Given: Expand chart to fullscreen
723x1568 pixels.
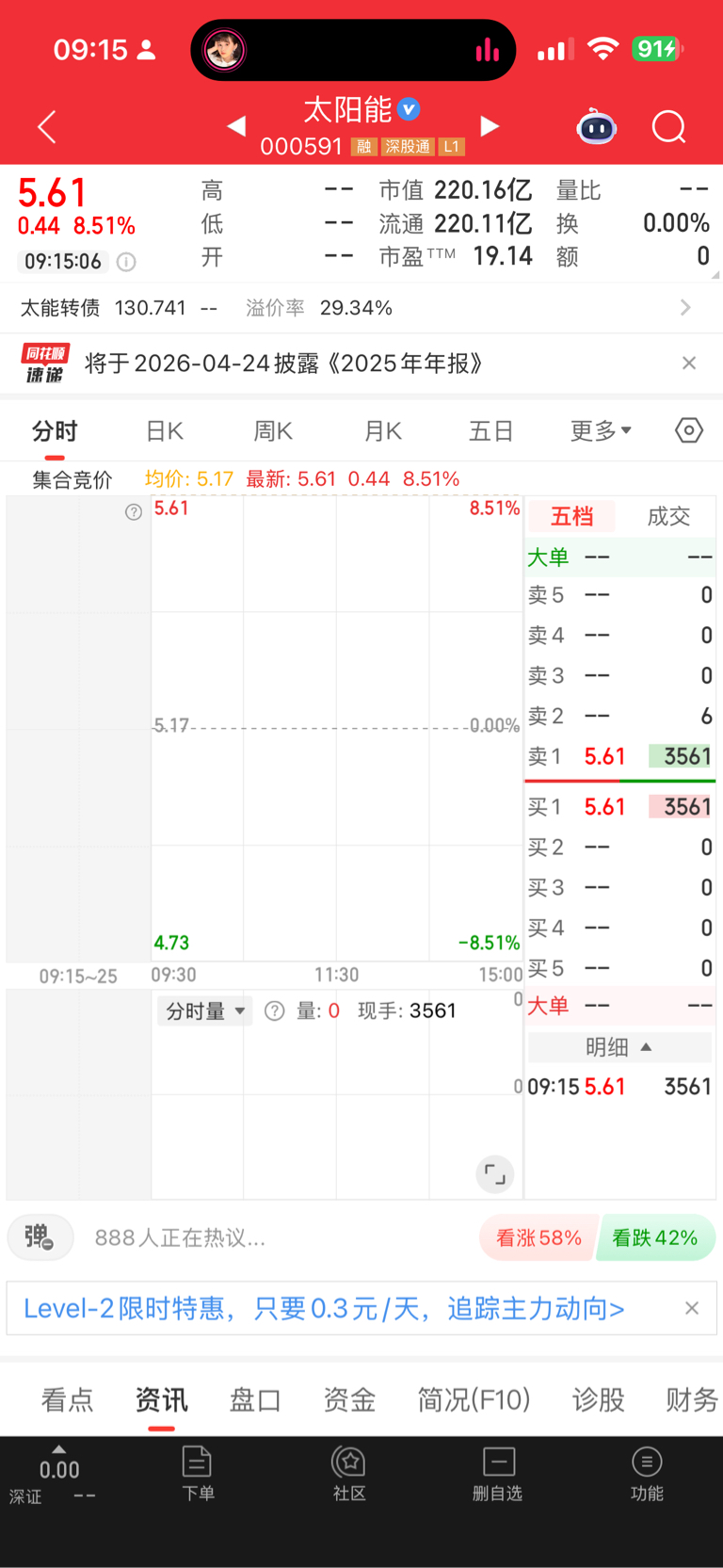Looking at the screenshot, I should [x=494, y=1173].
